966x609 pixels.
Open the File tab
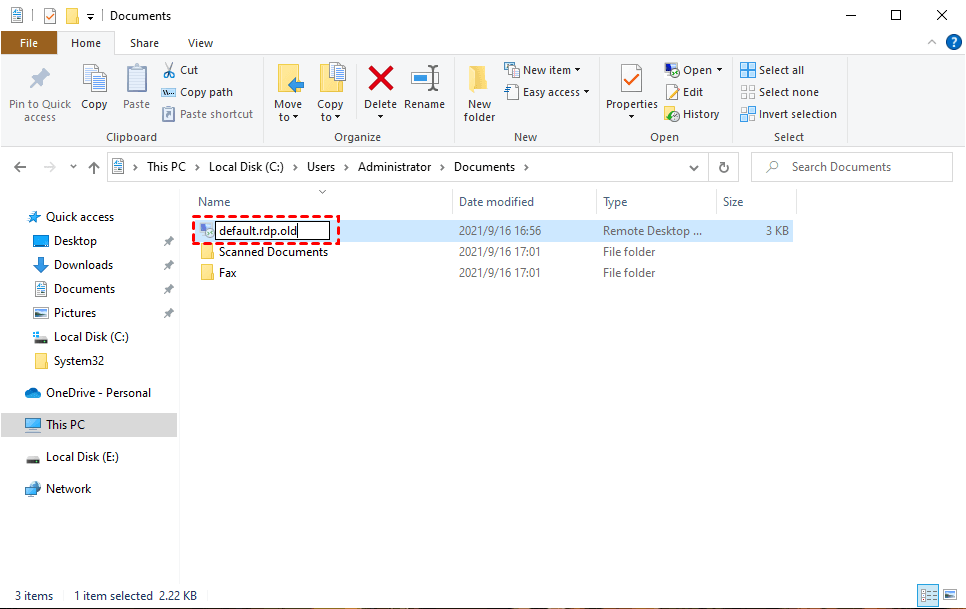pos(28,43)
